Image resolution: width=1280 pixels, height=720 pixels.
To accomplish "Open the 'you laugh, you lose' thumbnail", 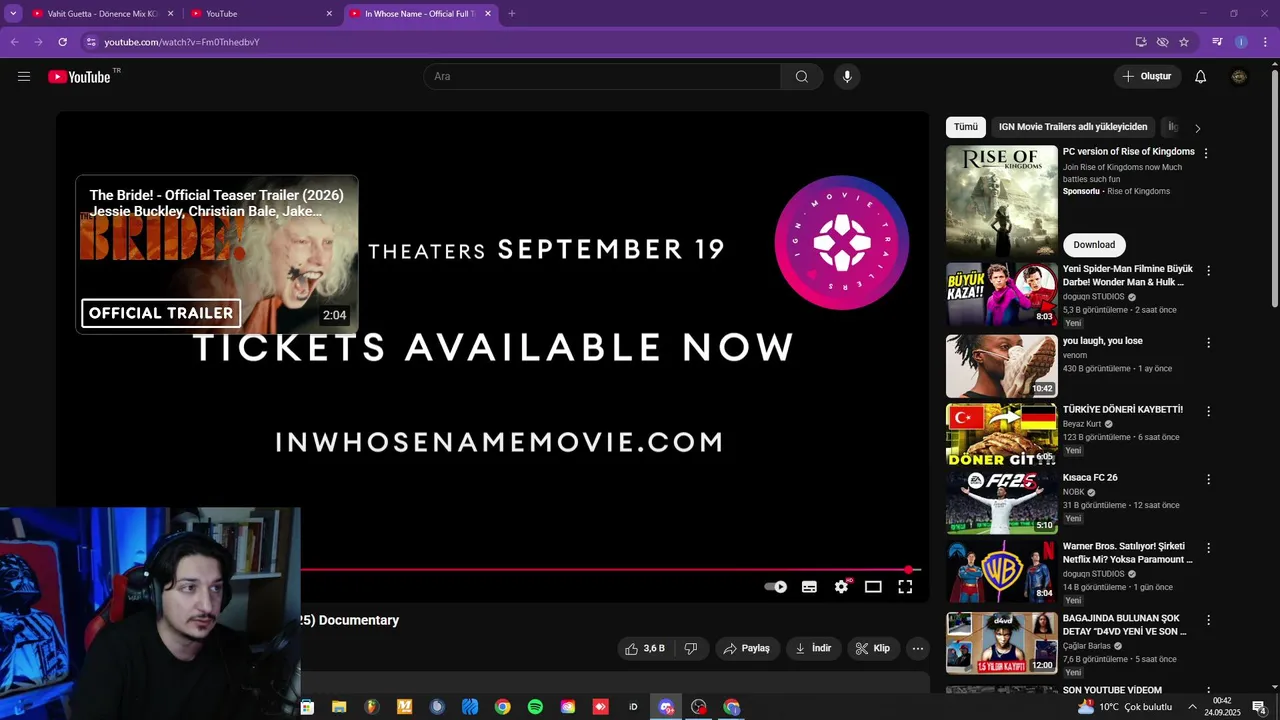I will coord(1002,366).
